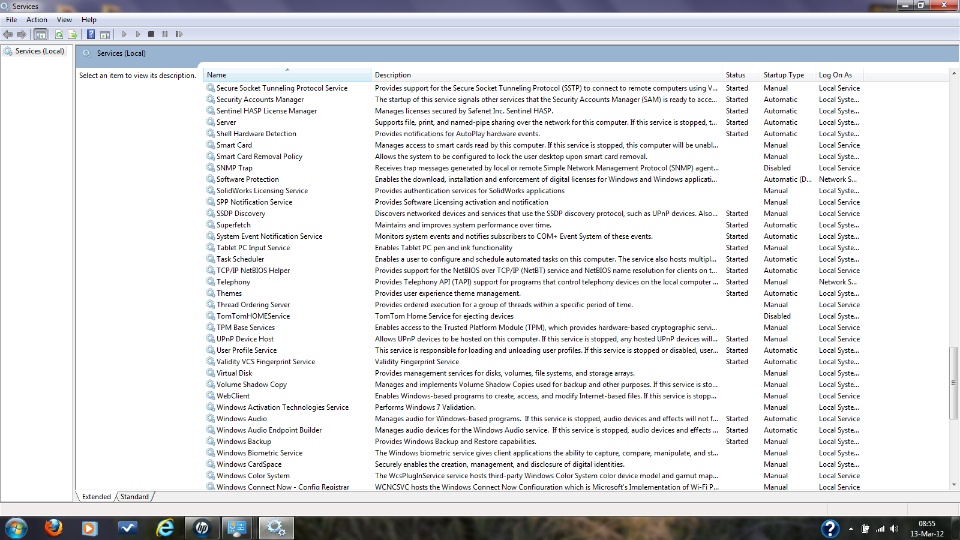Show hidden tray icons arrow
The height and width of the screenshot is (540, 960).
coord(850,529)
